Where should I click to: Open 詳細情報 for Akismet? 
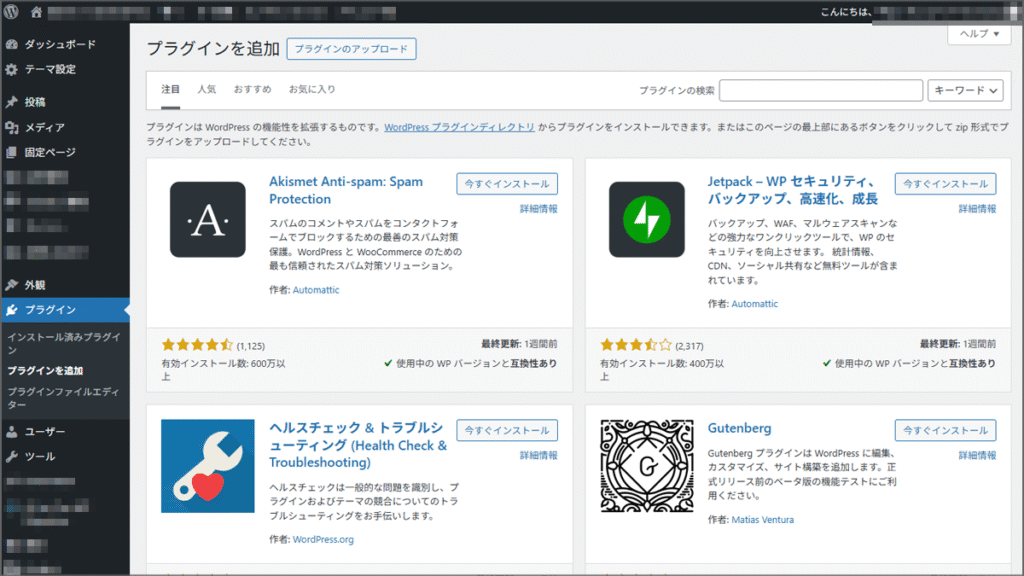[539, 209]
